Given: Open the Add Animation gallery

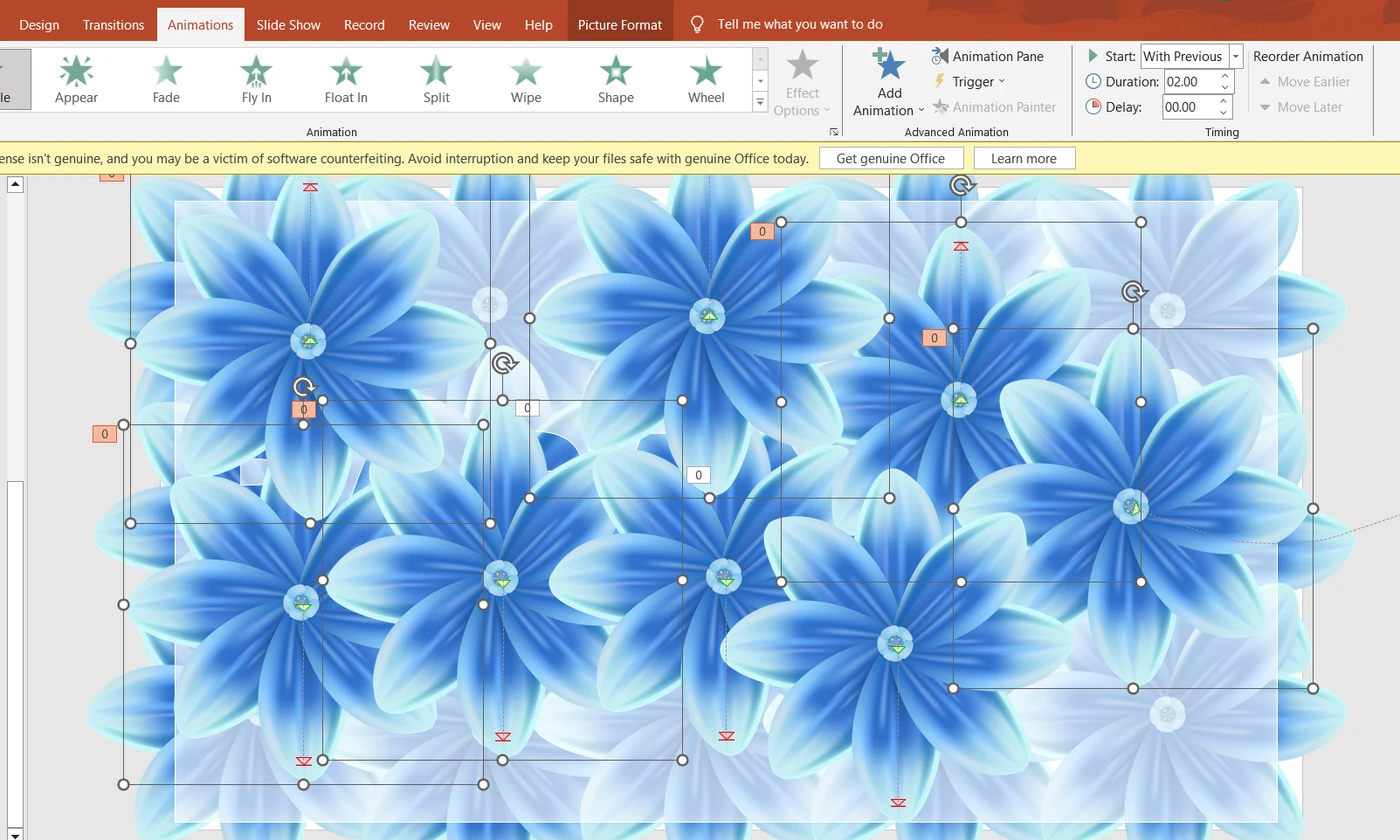Looking at the screenshot, I should click(888, 82).
